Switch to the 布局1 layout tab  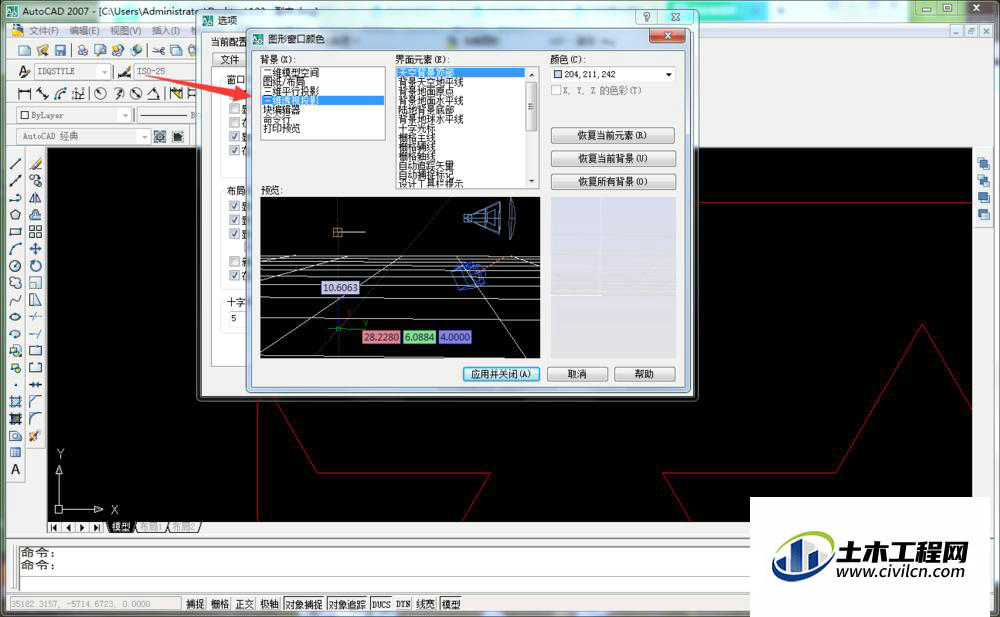151,527
